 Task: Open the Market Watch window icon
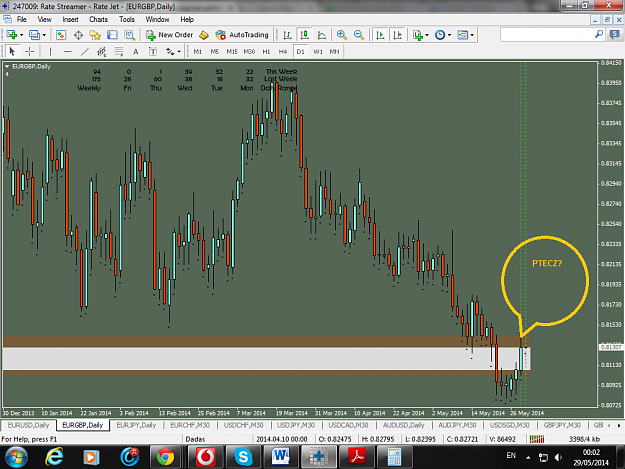[61, 35]
